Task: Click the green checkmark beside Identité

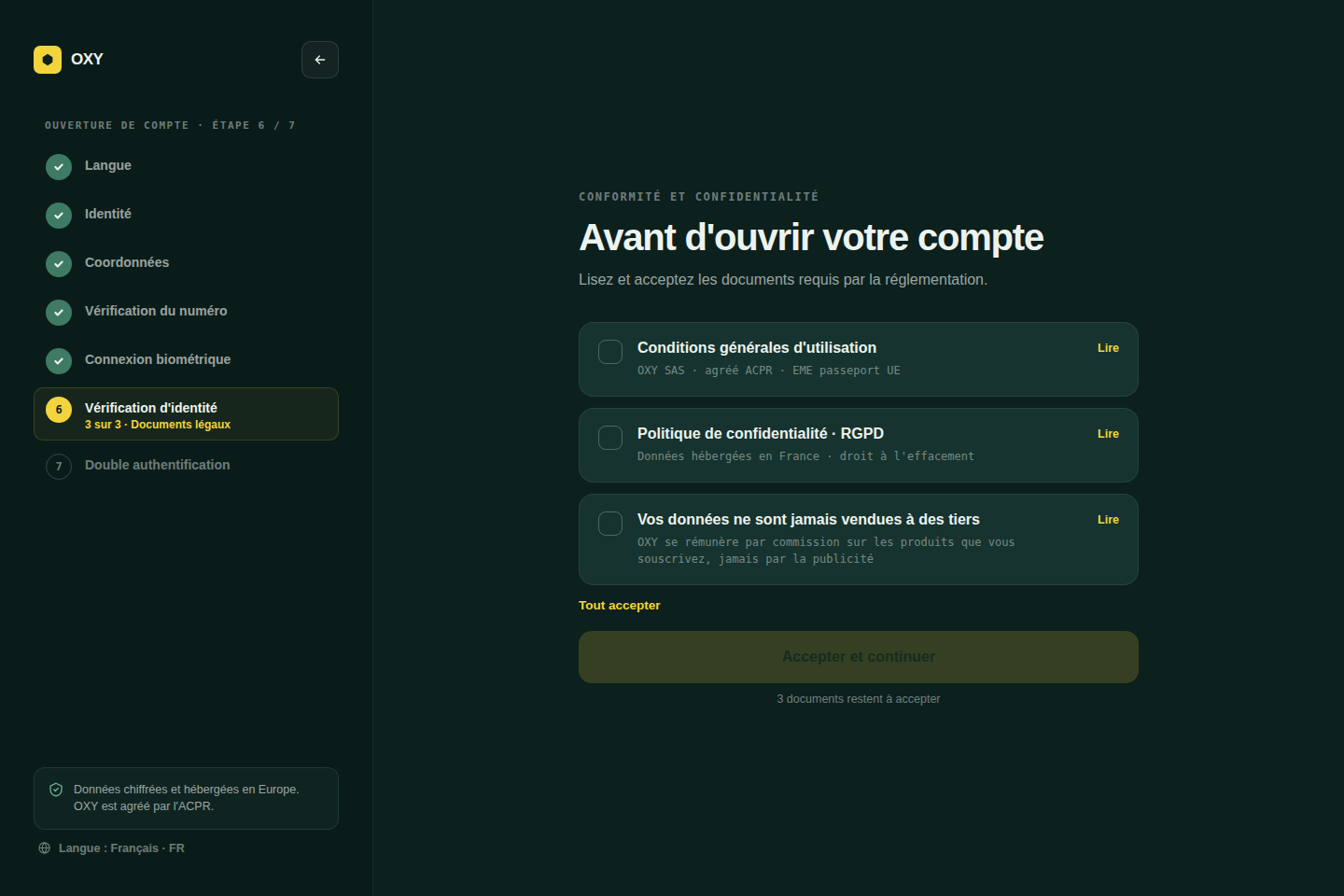Action: pyautogui.click(x=59, y=216)
